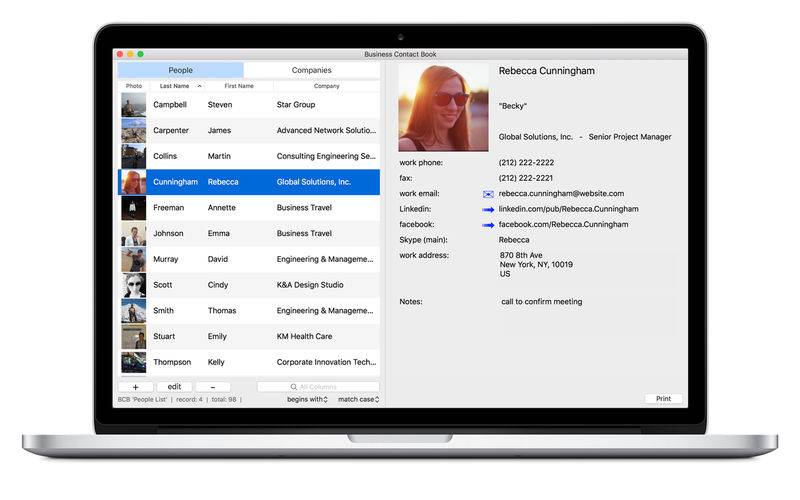Click the fax number (212) 222-2221 value
This screenshot has width=800, height=500.
526,178
